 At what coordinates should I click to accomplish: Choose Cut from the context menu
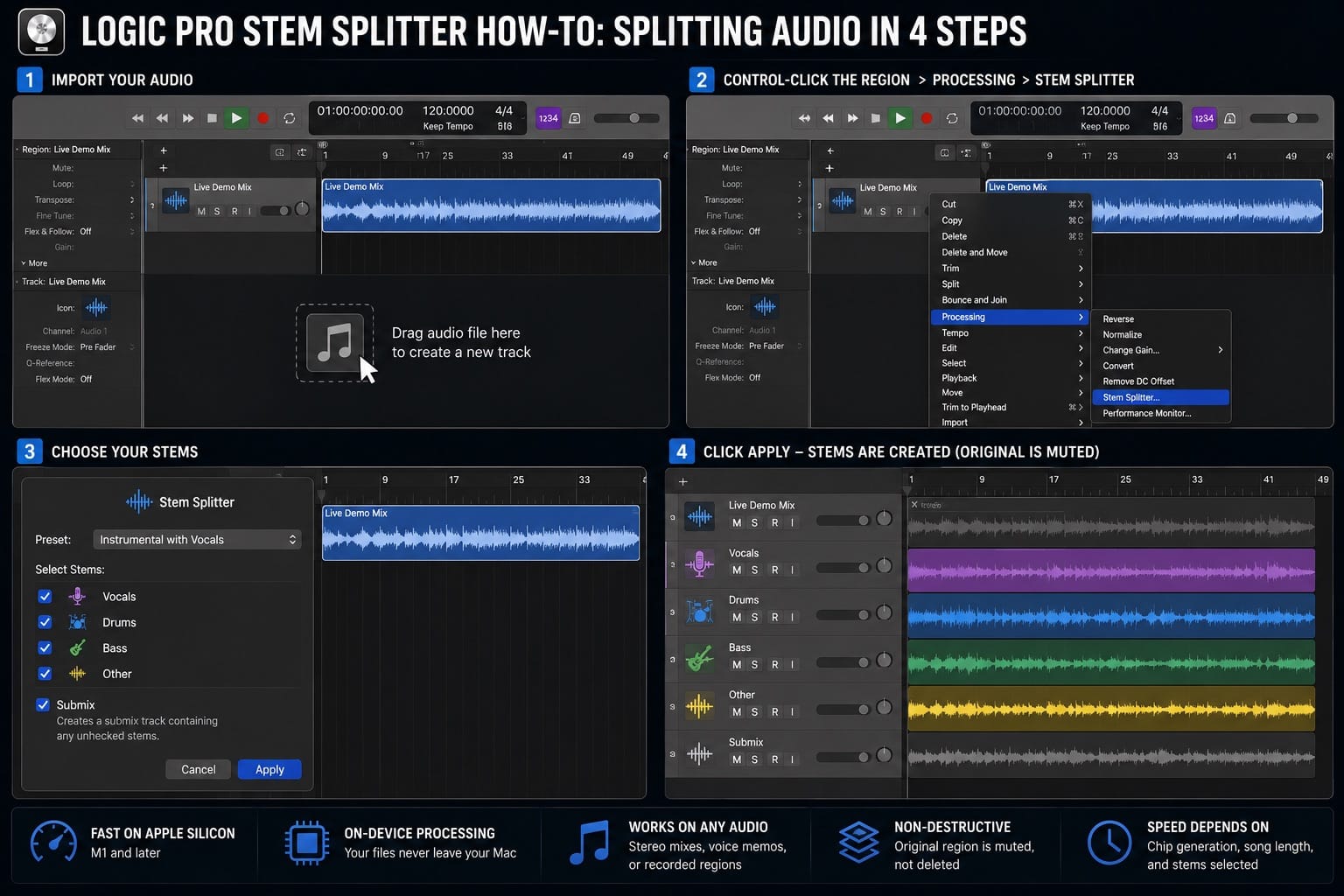(1011, 204)
